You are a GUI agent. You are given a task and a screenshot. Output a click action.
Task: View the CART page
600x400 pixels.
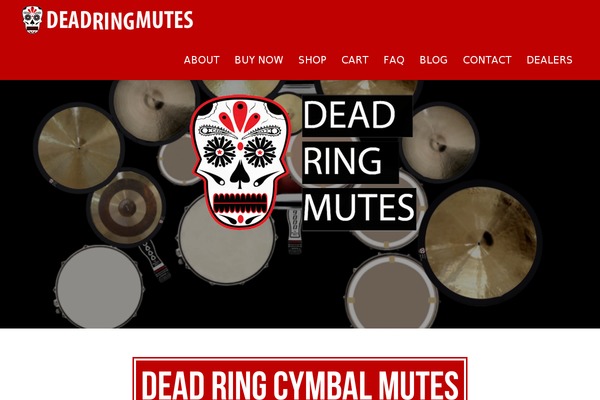pyautogui.click(x=355, y=60)
